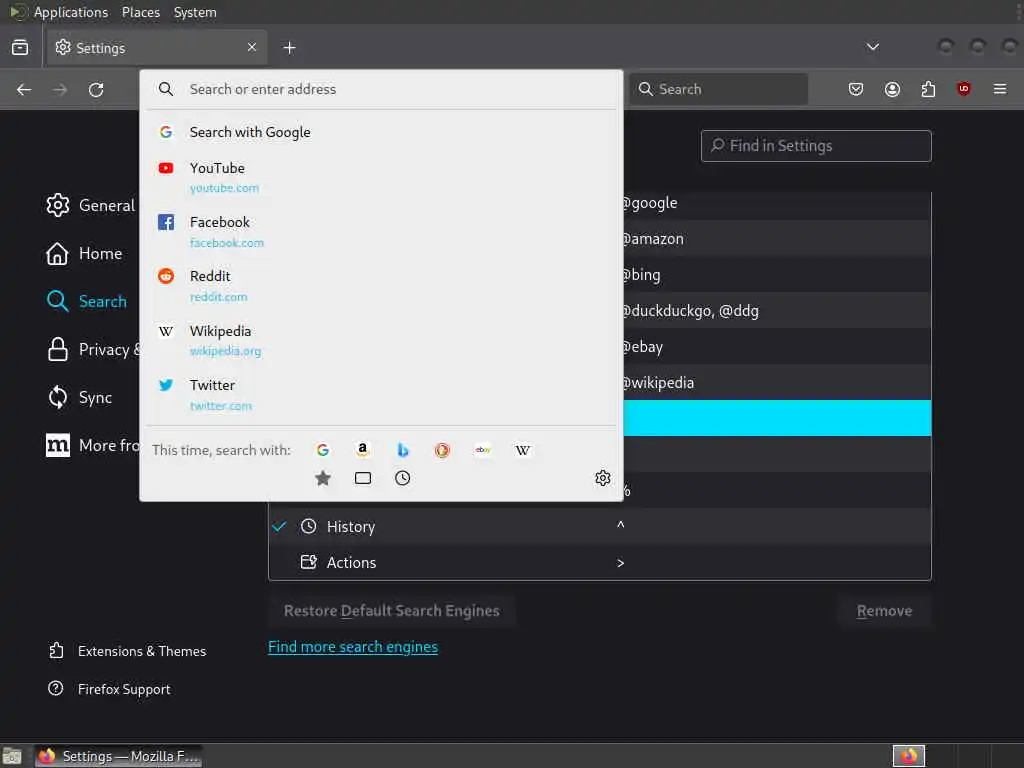Open the list all tabs chevron
The width and height of the screenshot is (1024, 768).
point(872,47)
